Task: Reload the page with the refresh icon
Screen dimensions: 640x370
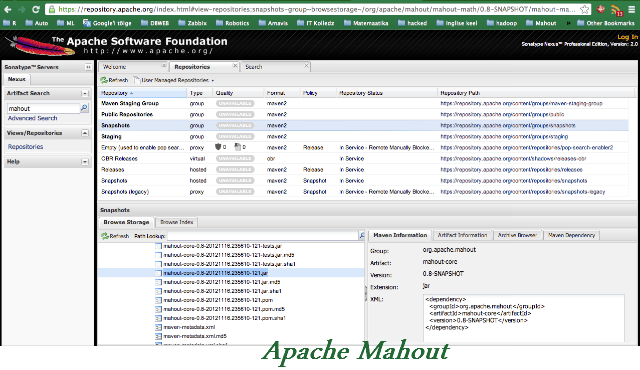Action: pyautogui.click(x=36, y=9)
